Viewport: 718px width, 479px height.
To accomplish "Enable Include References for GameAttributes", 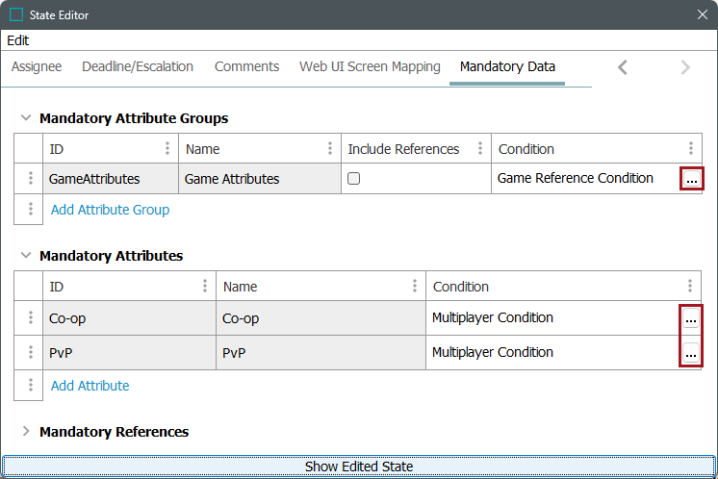I will point(354,178).
